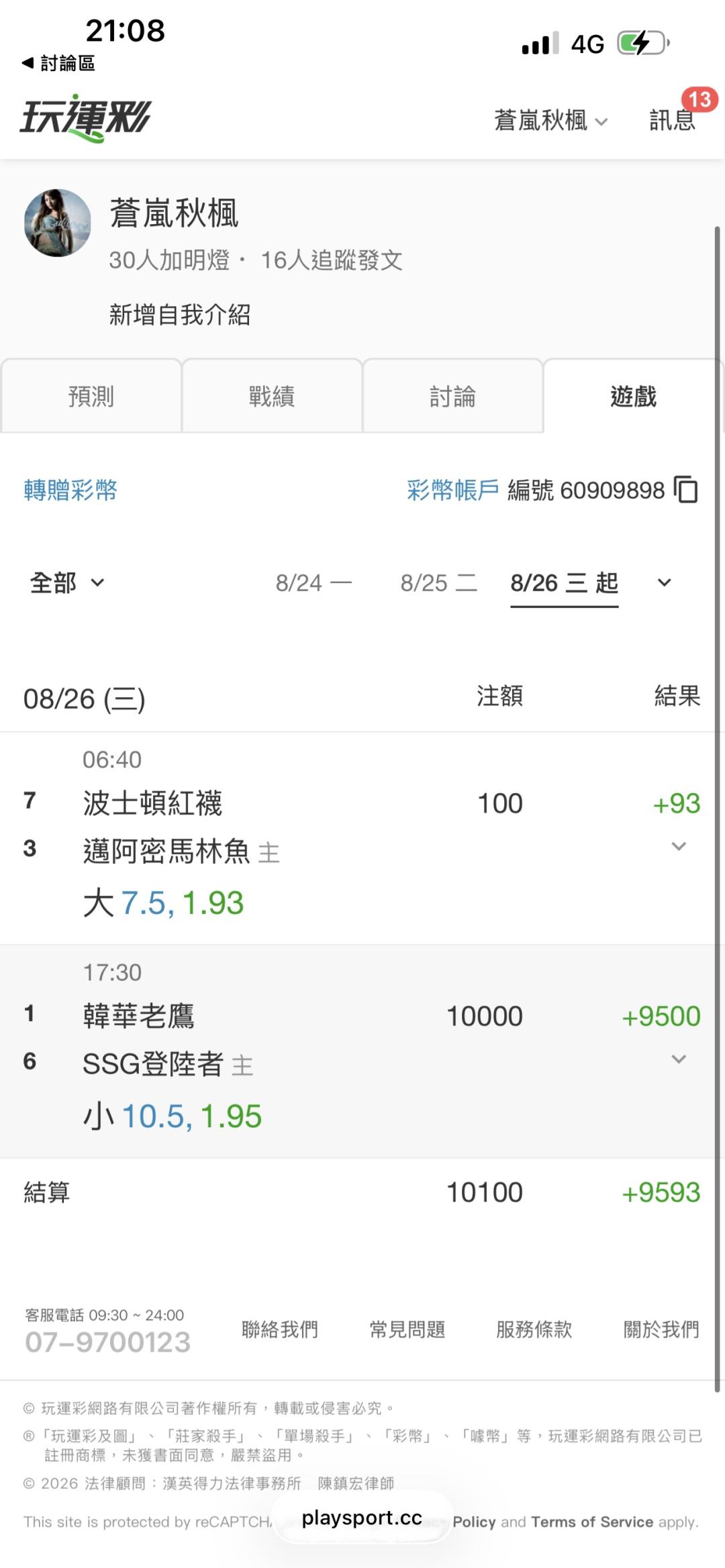Select the 8/25 二 date

click(x=439, y=582)
